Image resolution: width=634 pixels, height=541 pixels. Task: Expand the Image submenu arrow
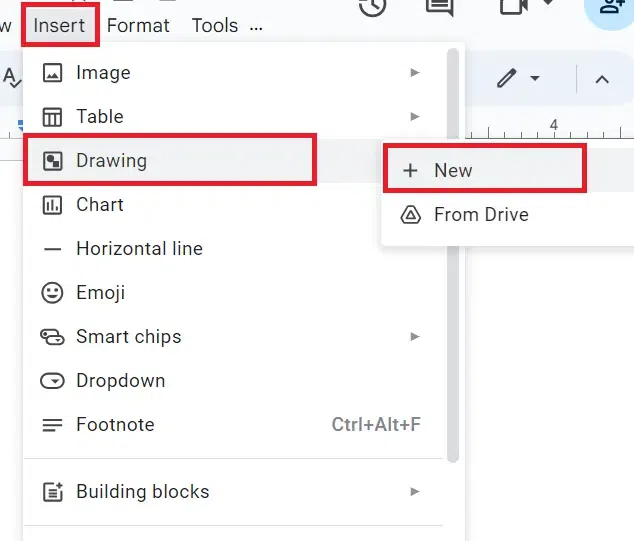pyautogui.click(x=415, y=73)
